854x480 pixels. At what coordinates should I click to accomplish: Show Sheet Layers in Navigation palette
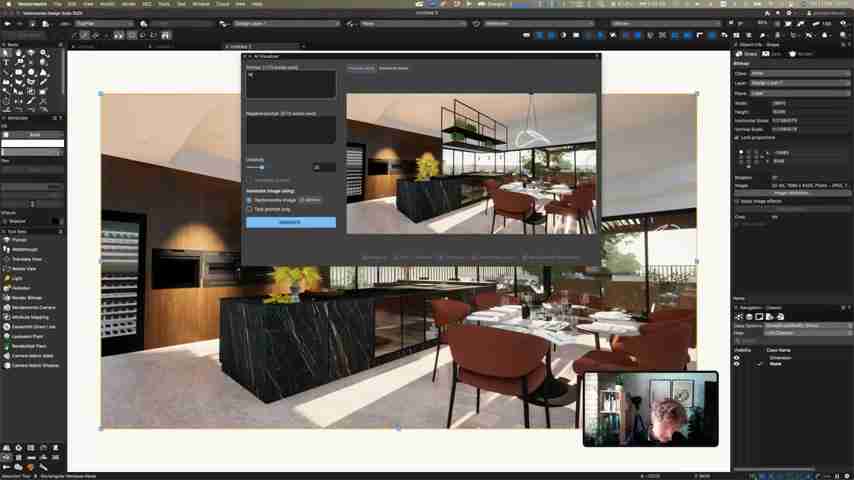click(759, 317)
